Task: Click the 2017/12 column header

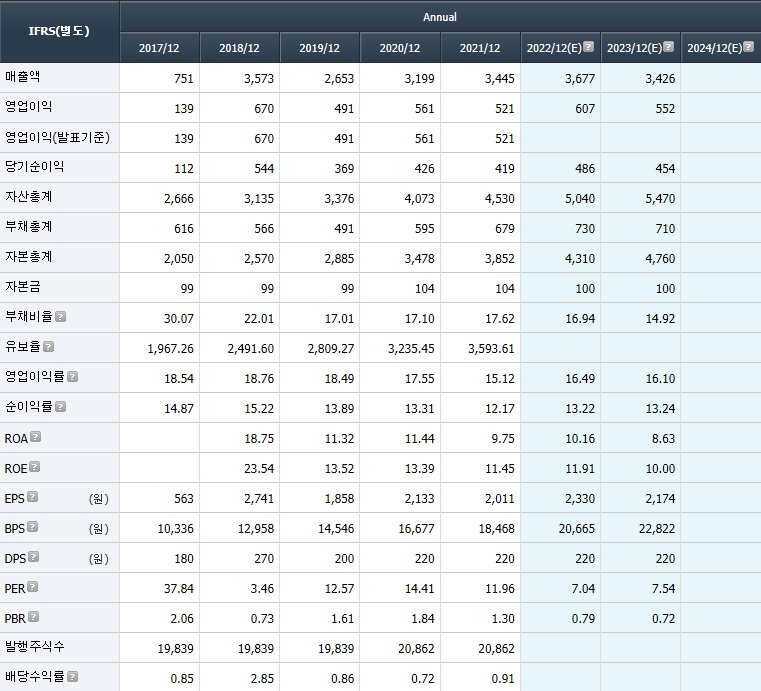Action: (159, 48)
